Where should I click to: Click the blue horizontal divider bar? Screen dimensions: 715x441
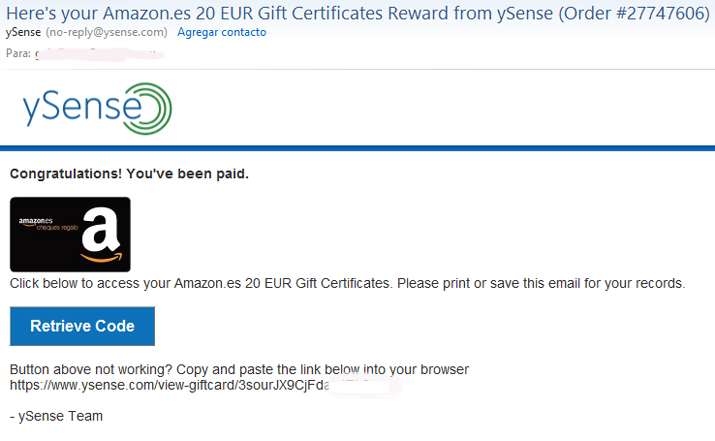point(357,148)
